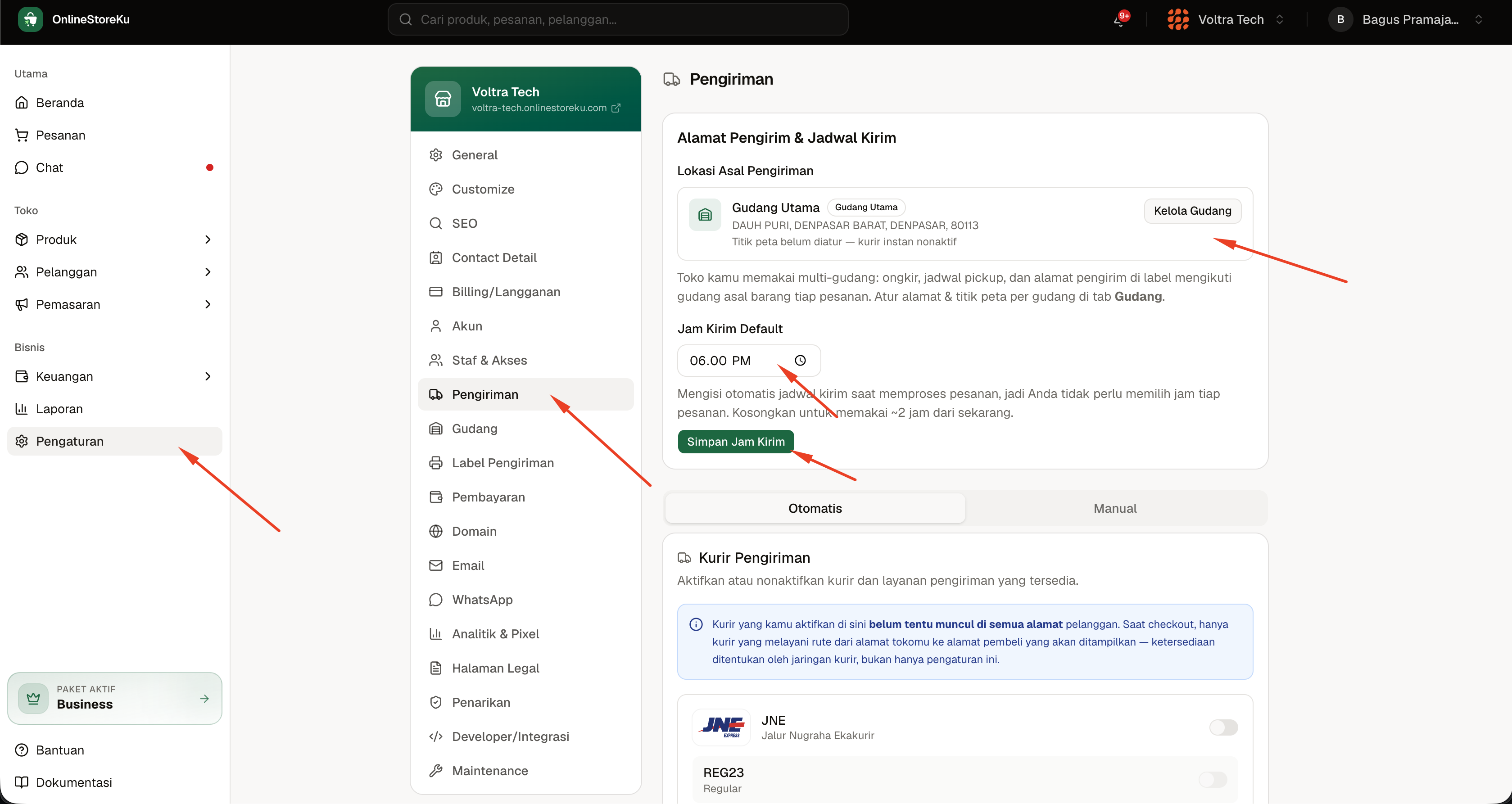Click the Label Pengiriman printer icon
The image size is (1512, 804).
pos(435,462)
